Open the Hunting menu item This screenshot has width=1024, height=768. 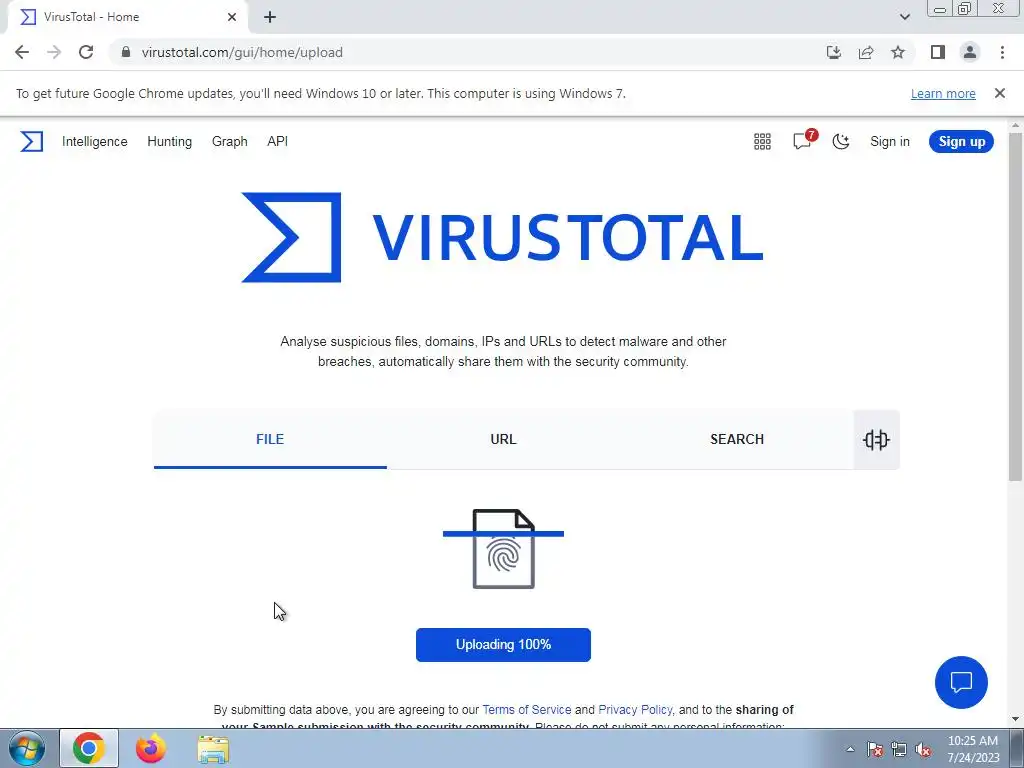coord(170,142)
